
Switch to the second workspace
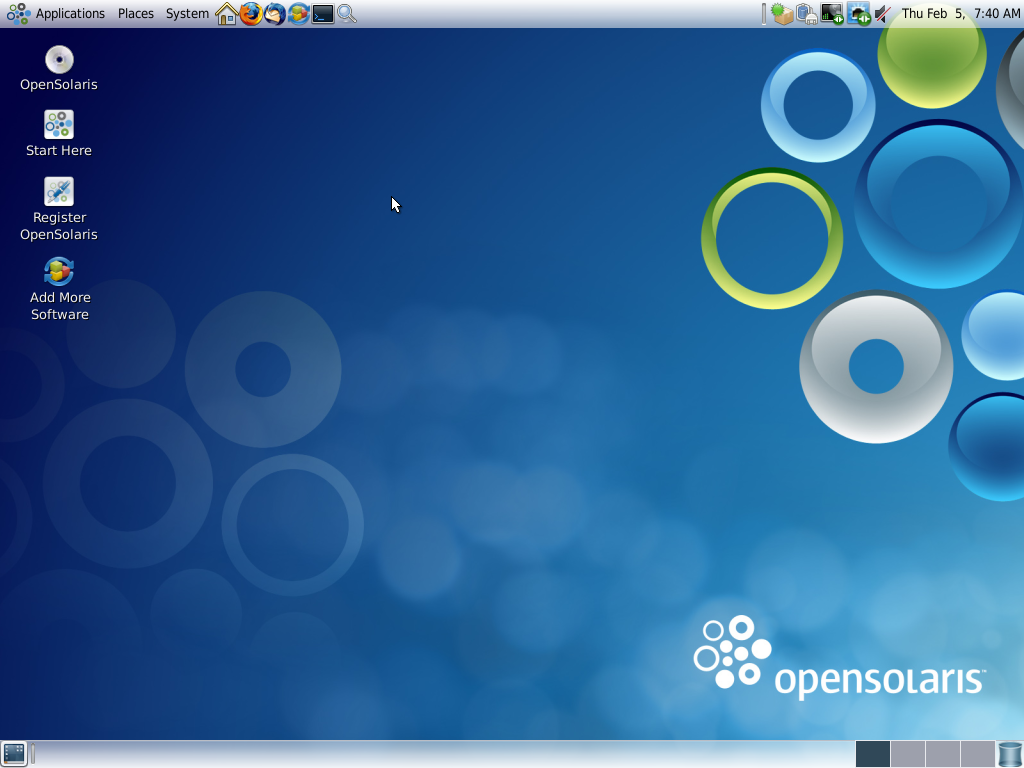(x=908, y=754)
